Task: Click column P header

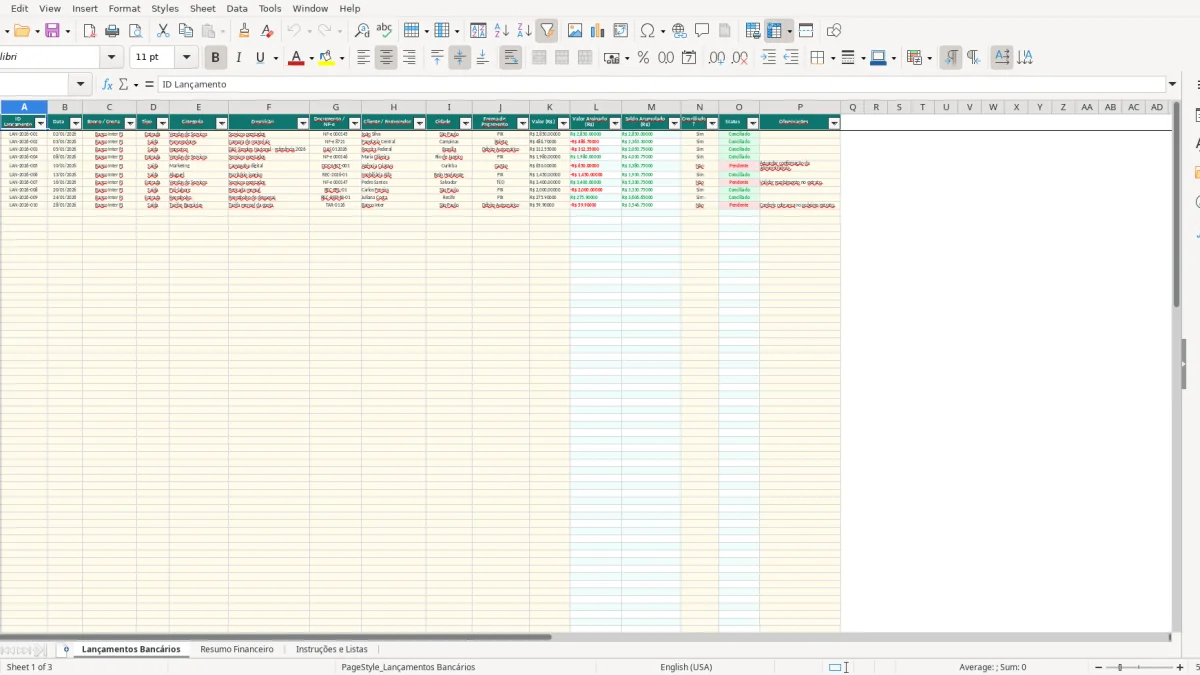Action: coord(800,107)
